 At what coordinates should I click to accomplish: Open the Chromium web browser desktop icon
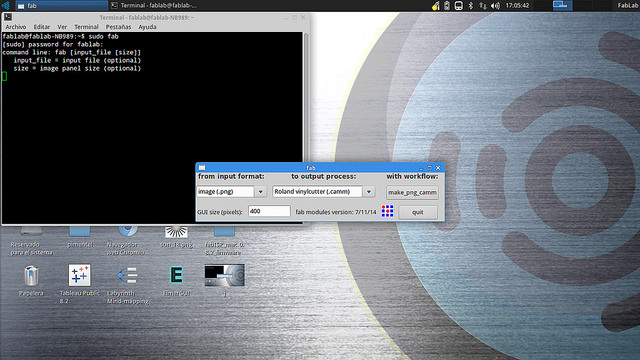pos(127,231)
